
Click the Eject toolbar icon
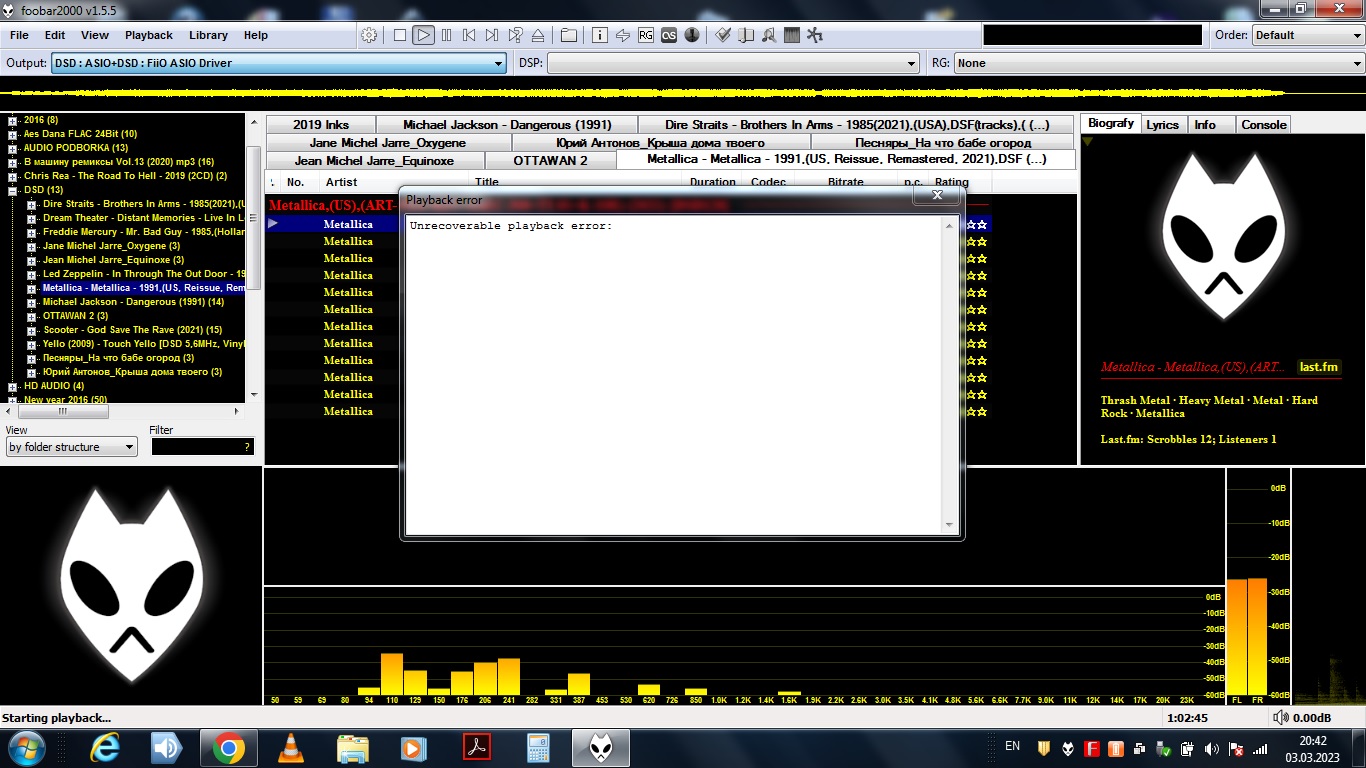point(538,35)
